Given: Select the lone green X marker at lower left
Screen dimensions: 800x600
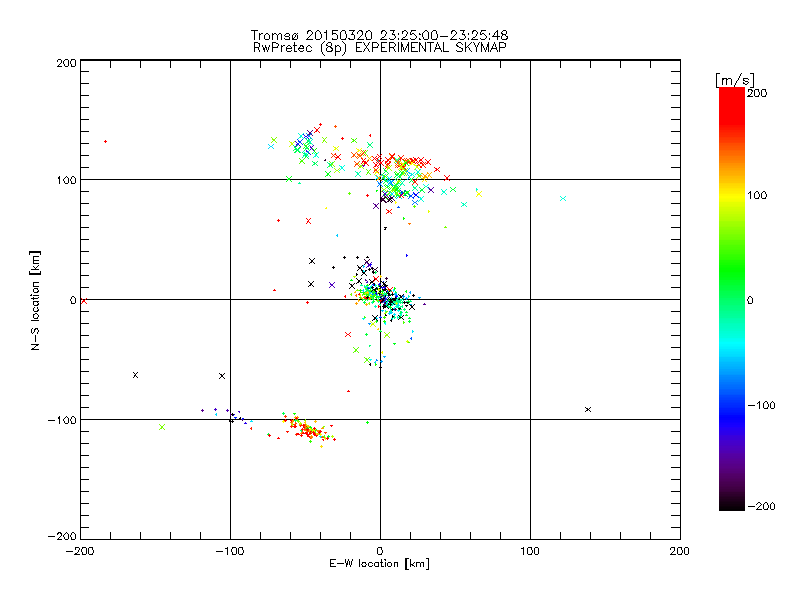Looking at the screenshot, I should click(x=162, y=427).
